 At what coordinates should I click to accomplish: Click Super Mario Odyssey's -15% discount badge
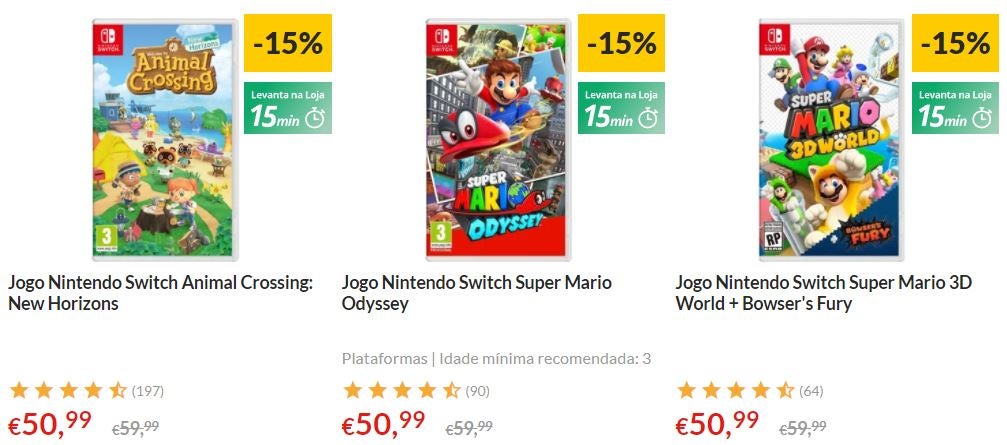pyautogui.click(x=622, y=43)
